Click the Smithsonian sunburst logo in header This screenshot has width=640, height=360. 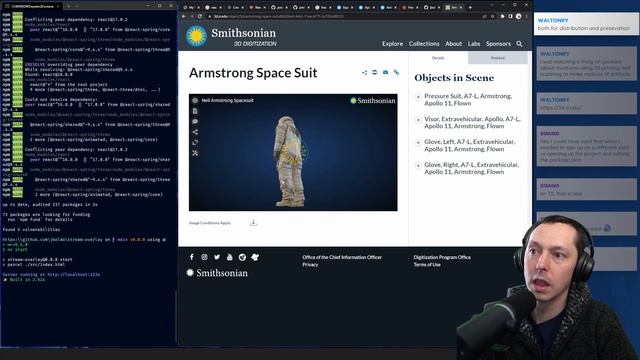[196, 36]
